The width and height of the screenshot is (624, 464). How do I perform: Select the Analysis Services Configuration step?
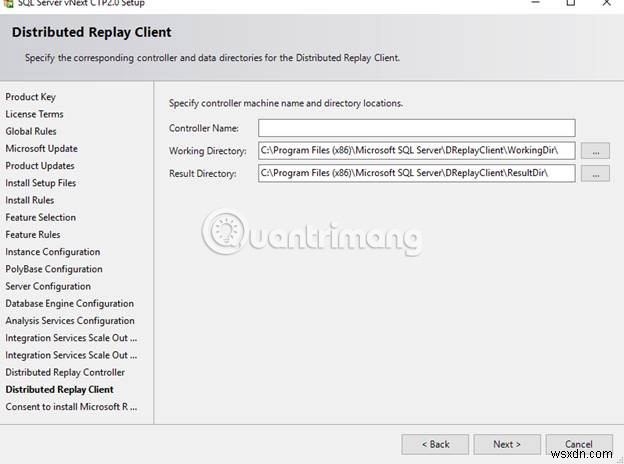(x=70, y=321)
